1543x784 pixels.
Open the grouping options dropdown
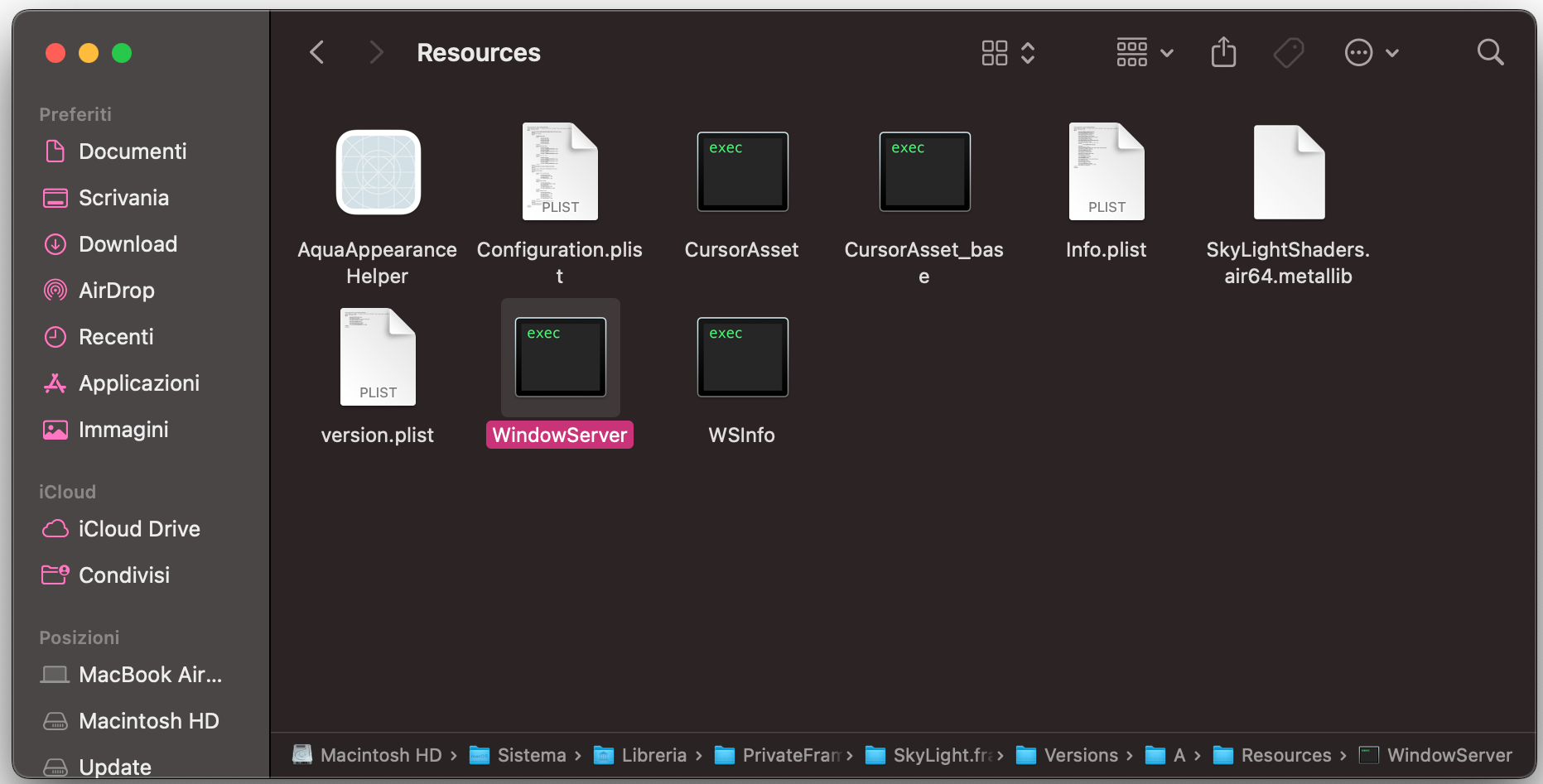[x=1144, y=52]
